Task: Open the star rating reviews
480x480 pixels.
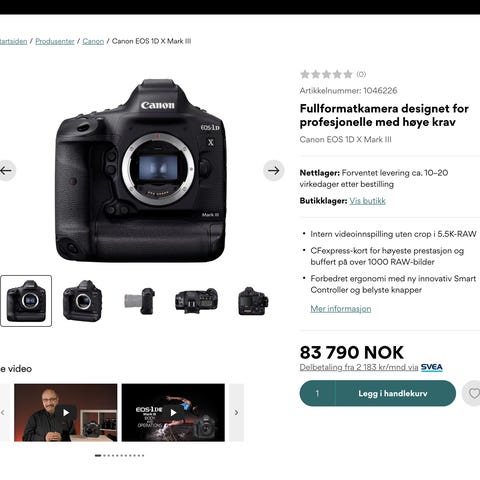Action: pos(333,74)
